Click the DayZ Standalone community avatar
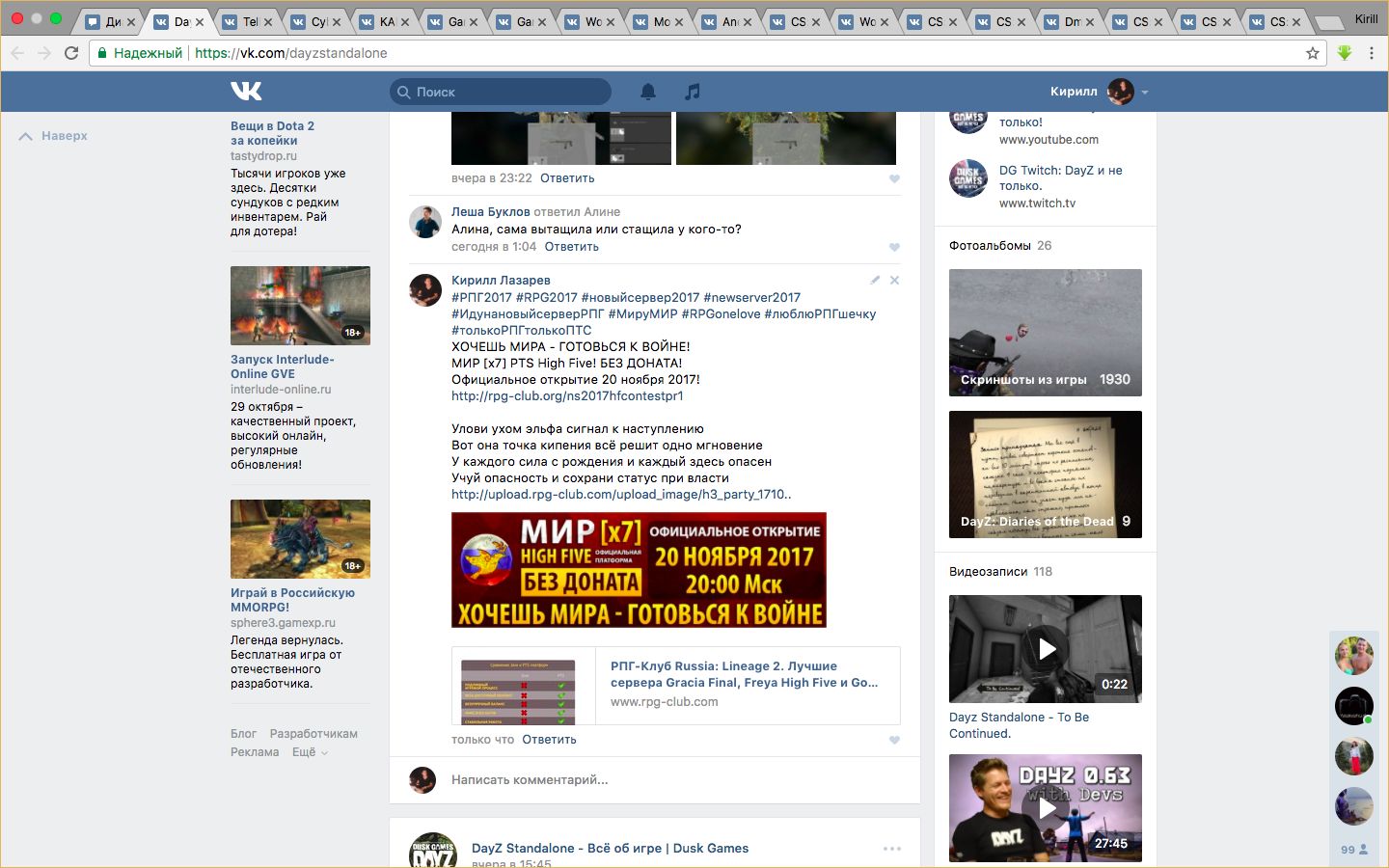Screen dimensions: 1389x868 [x=433, y=850]
